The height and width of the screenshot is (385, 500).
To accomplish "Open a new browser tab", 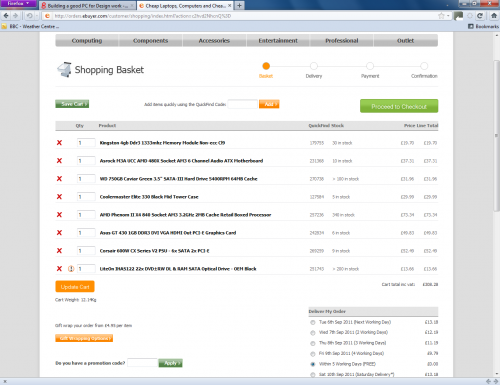I will coord(239,6).
